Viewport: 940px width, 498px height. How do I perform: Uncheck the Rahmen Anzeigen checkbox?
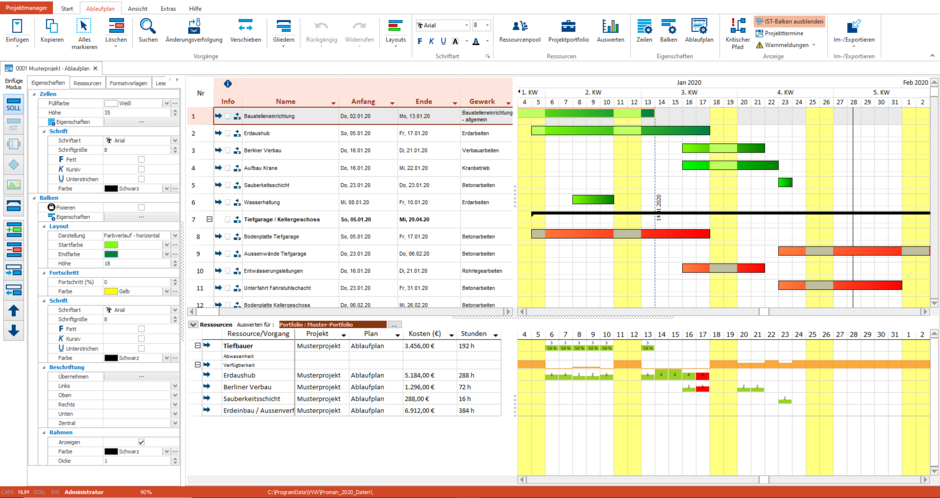pos(141,441)
